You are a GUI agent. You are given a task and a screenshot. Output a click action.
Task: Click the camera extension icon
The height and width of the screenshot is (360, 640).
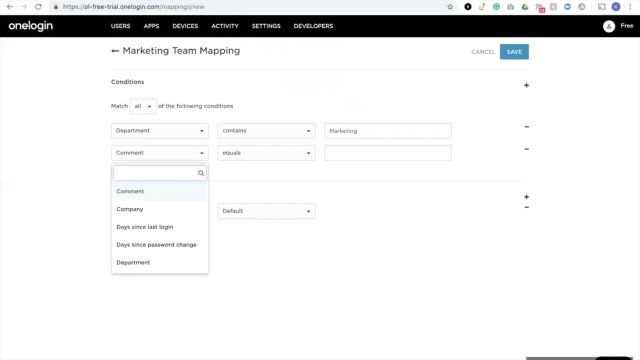click(510, 7)
